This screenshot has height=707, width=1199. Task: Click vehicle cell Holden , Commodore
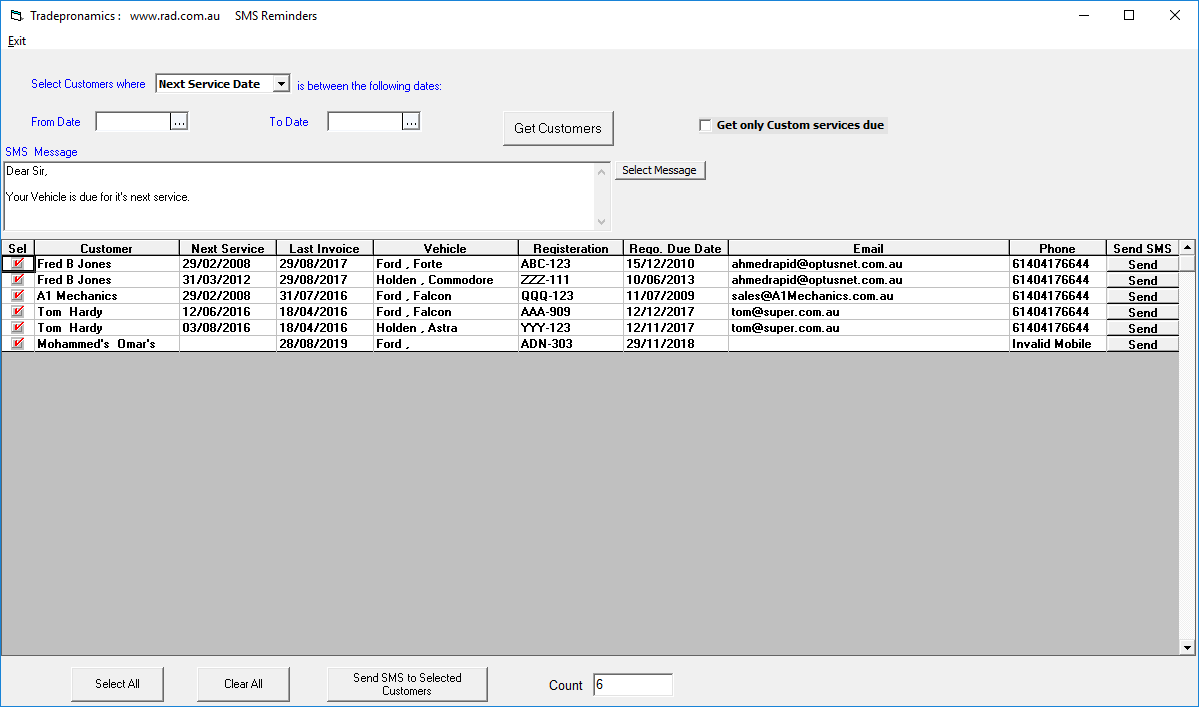click(445, 280)
